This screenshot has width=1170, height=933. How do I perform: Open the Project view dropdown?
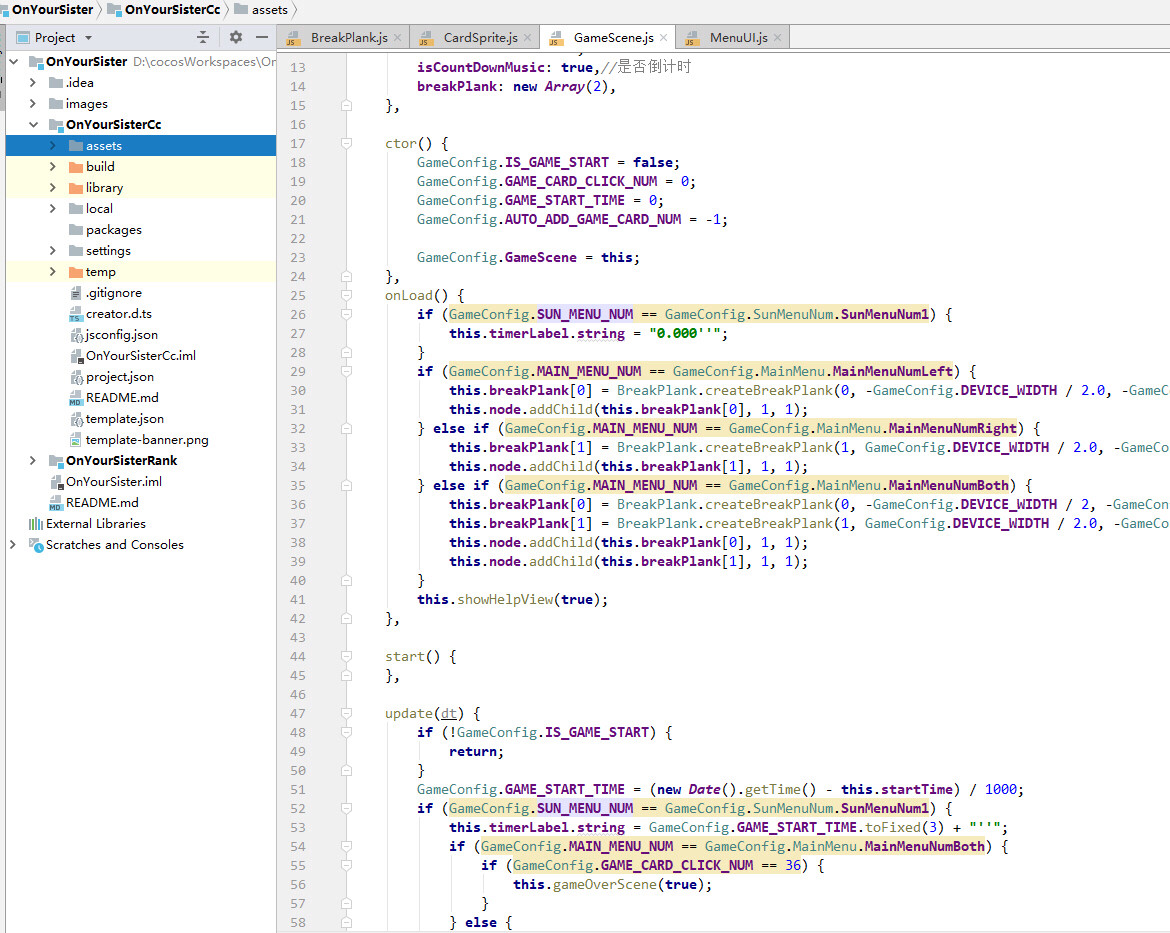tap(88, 37)
